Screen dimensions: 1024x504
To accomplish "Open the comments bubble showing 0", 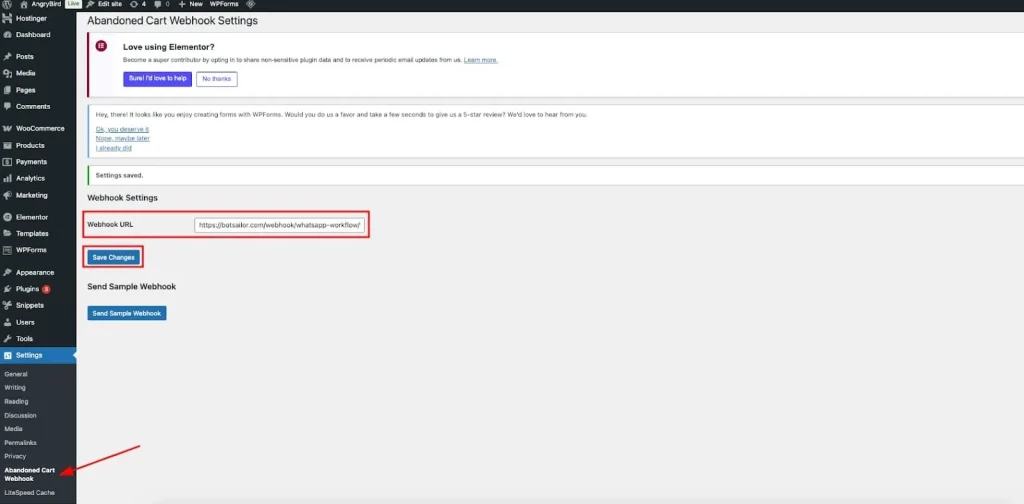I will click(x=162, y=4).
